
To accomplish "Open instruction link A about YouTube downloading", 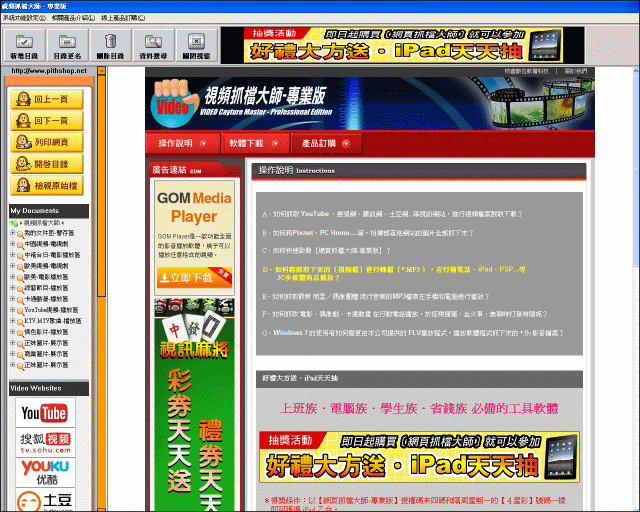I will 392,214.
